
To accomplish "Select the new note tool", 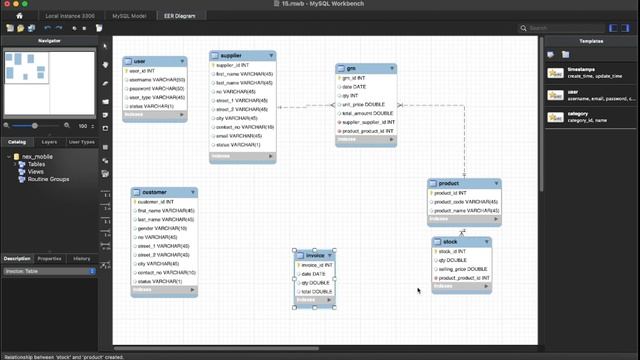I will [105, 115].
